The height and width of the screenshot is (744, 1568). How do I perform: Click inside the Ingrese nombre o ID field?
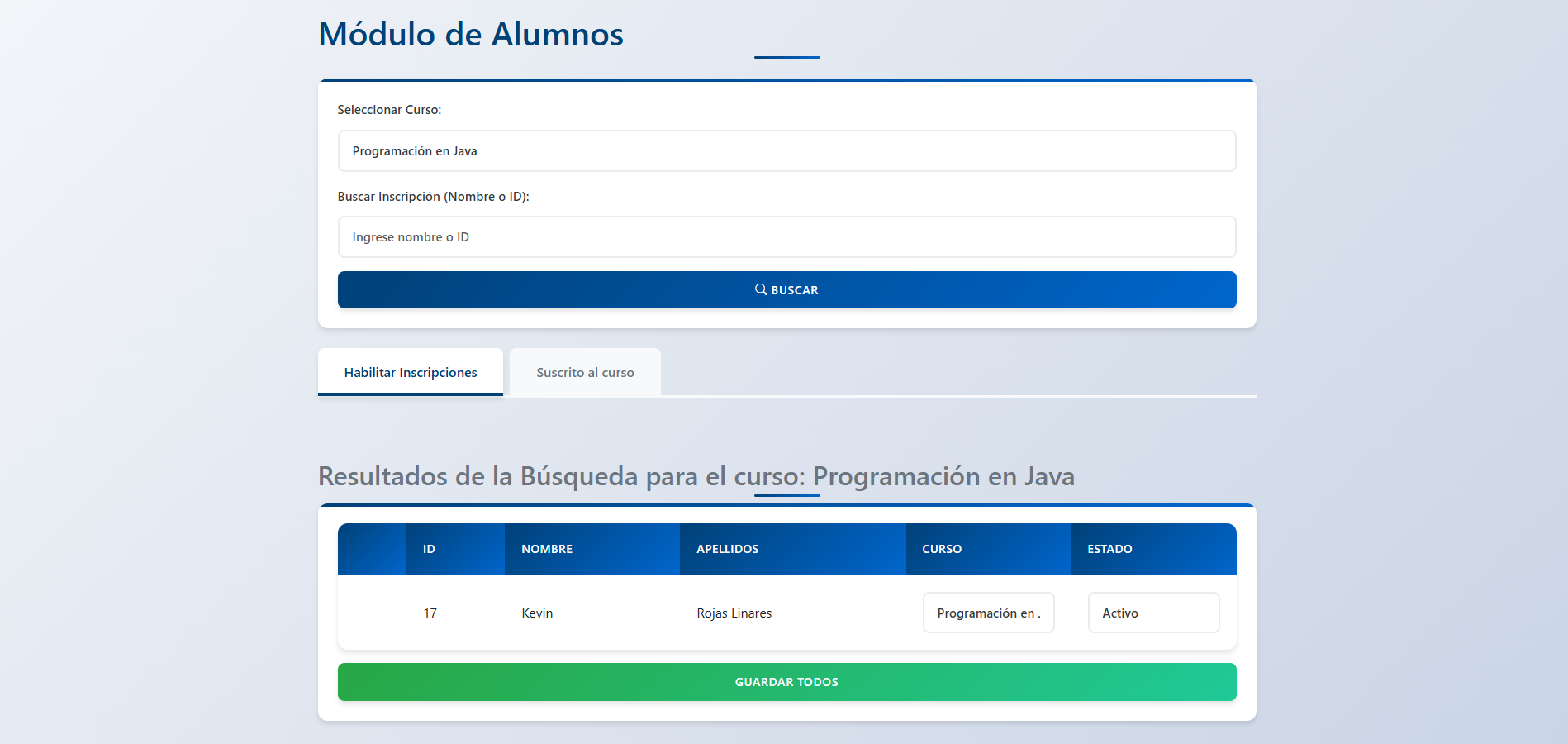point(786,236)
